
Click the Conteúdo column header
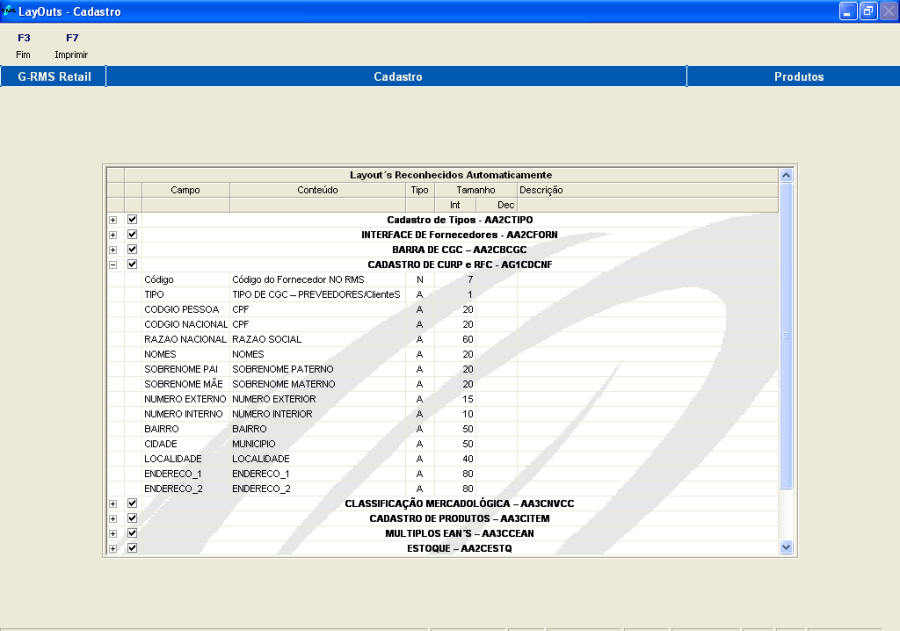pos(317,190)
